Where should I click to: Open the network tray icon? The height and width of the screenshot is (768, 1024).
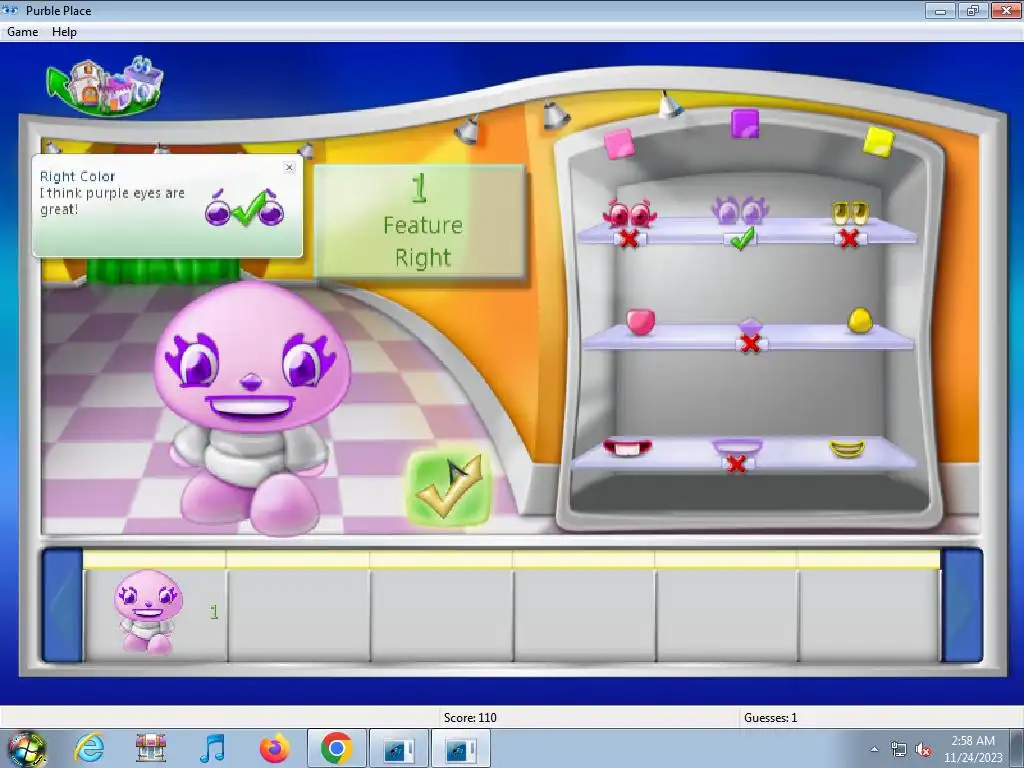[x=899, y=749]
